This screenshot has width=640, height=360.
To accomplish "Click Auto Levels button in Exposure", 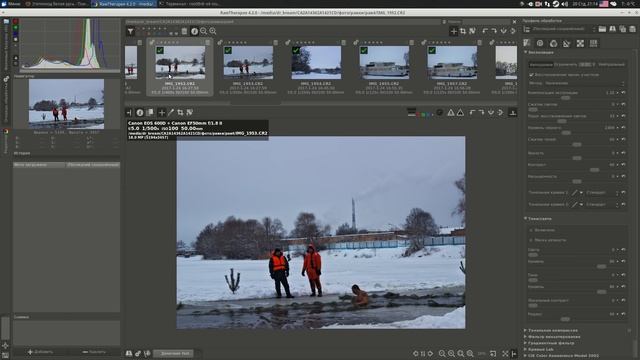I will click(540, 64).
